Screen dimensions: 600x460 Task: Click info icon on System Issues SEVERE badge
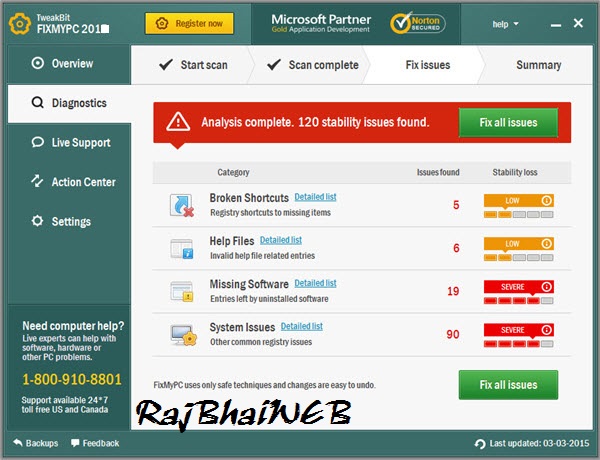point(546,330)
